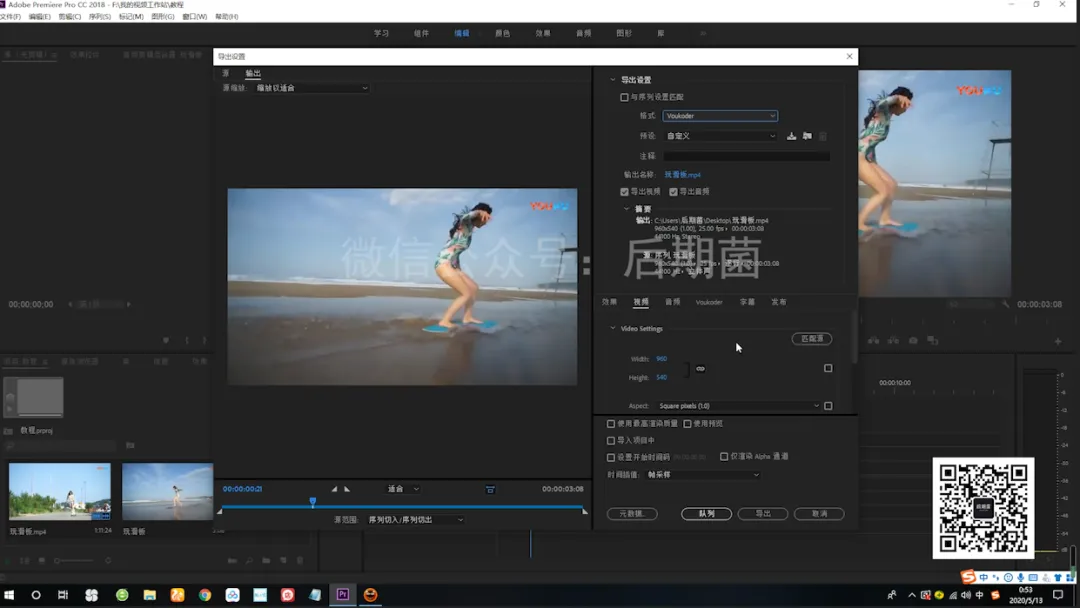Screen dimensions: 1080x608
Task: Click the save preset icon
Action: [x=791, y=136]
